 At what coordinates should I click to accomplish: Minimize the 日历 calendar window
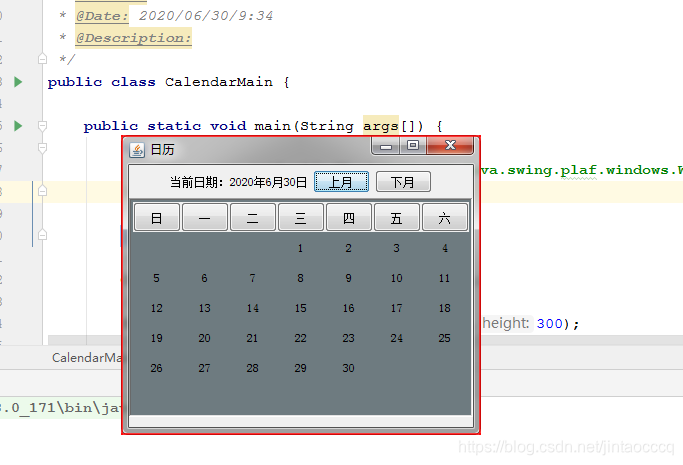(386, 147)
